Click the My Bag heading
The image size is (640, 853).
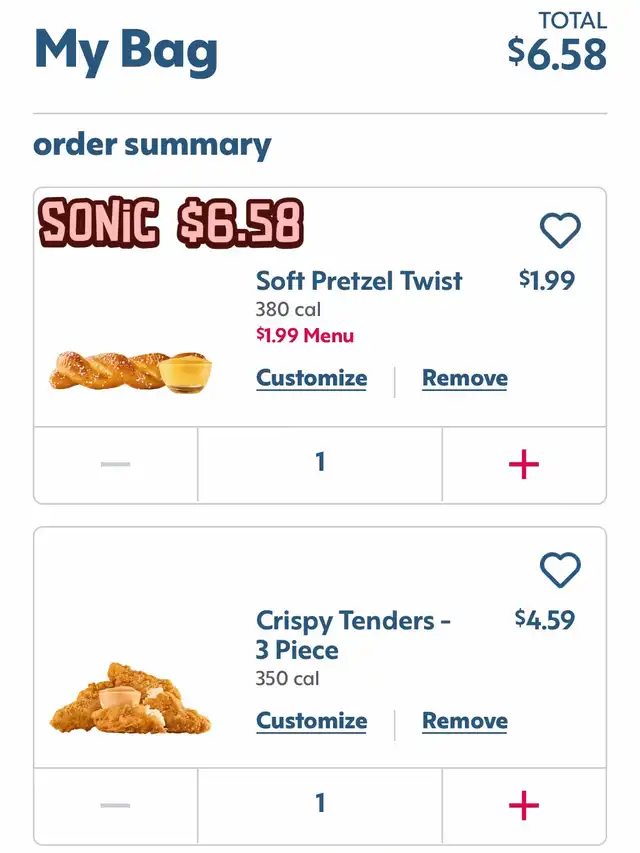(x=126, y=50)
